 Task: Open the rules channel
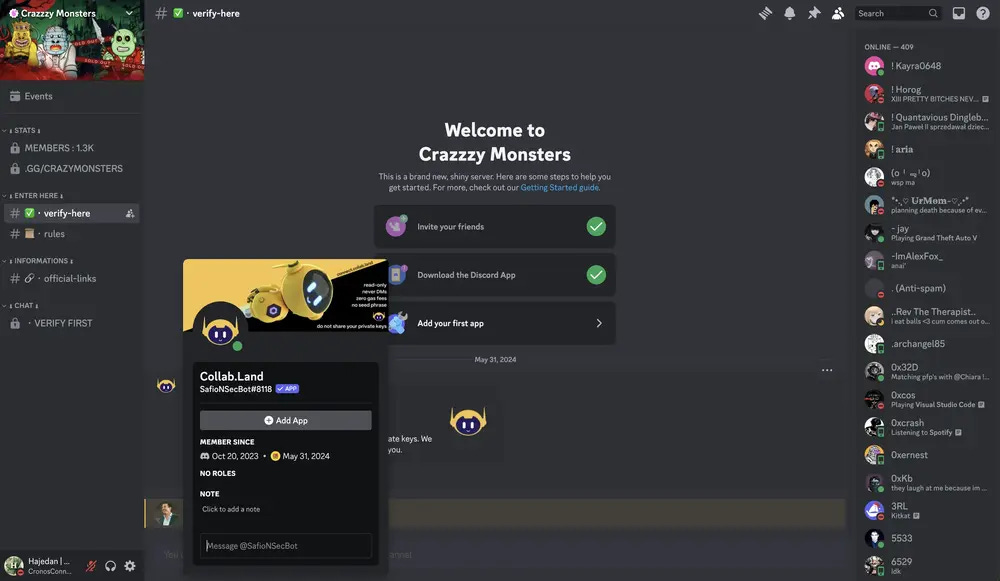[x=71, y=234]
